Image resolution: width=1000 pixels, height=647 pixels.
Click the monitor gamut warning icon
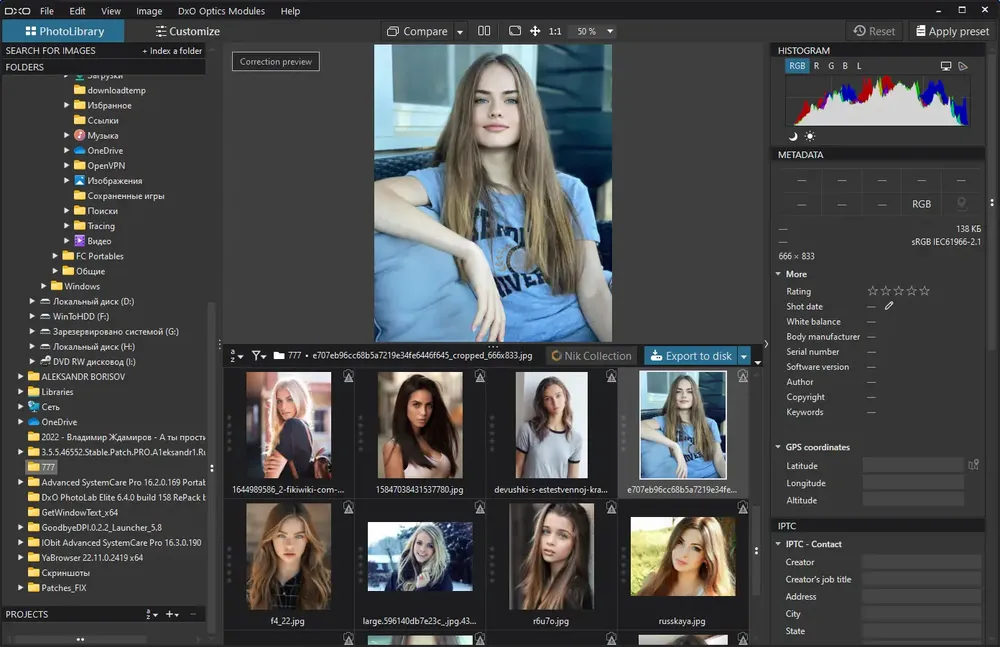tap(946, 66)
